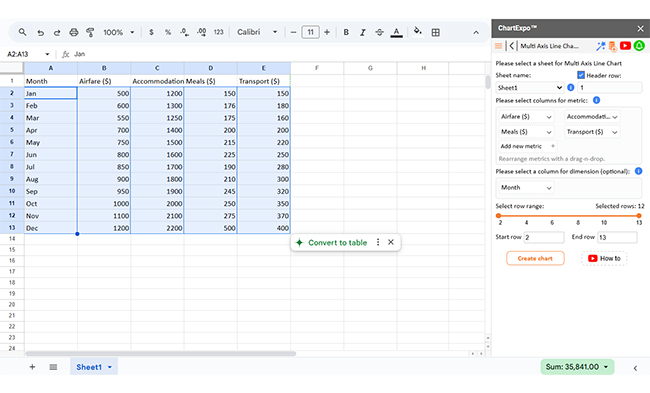
Task: Click info icon beside dimension column label
Action: point(638,171)
